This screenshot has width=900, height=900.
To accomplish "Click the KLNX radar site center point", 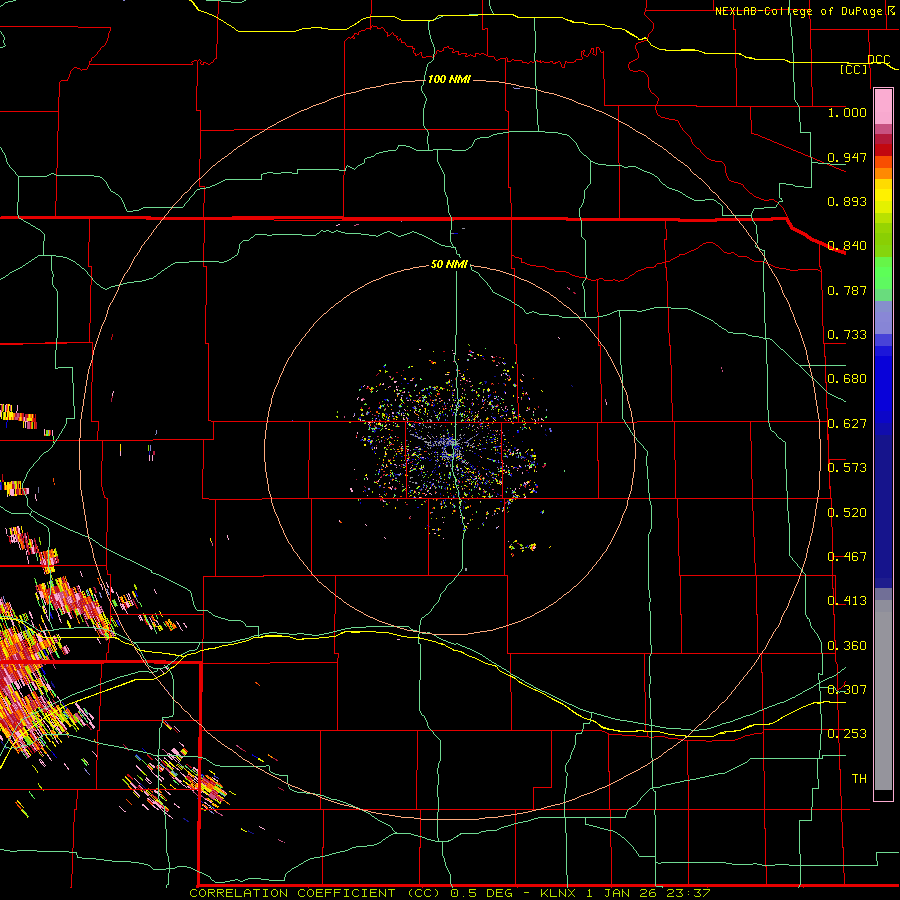I will (451, 452).
